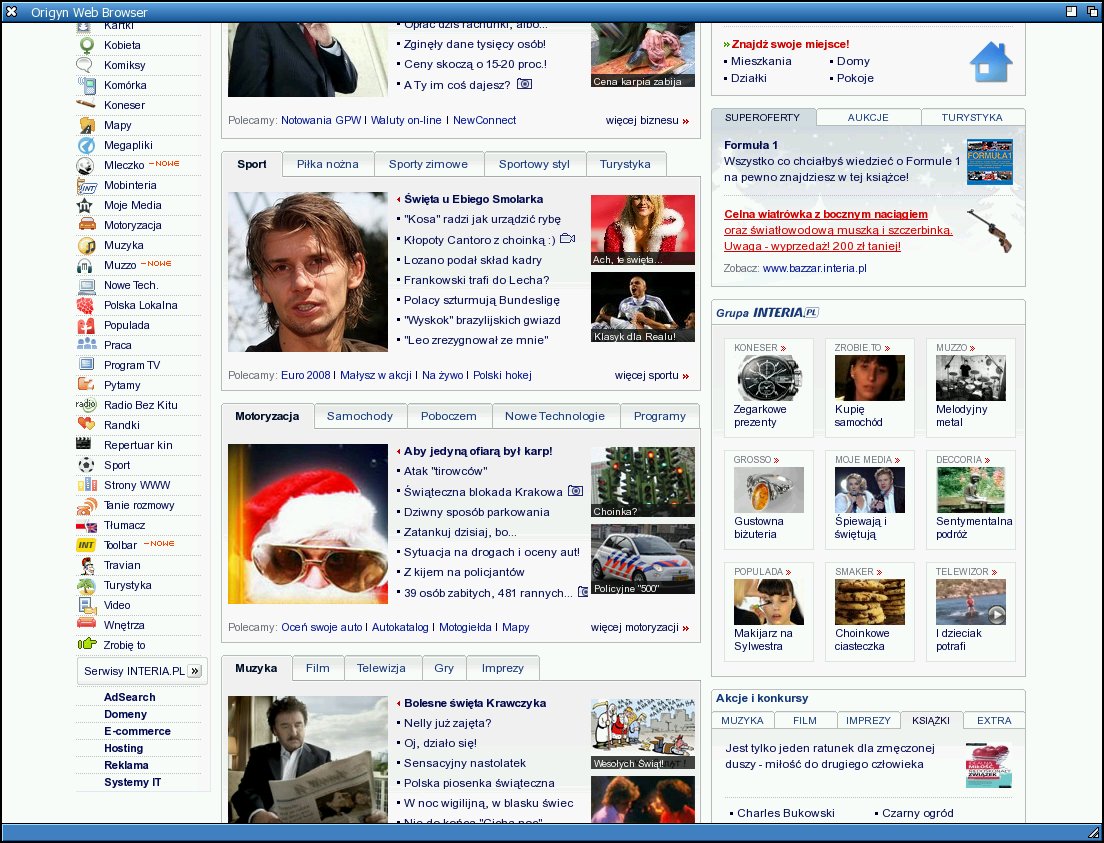Open the Santa with sunglasses photo

[x=308, y=524]
